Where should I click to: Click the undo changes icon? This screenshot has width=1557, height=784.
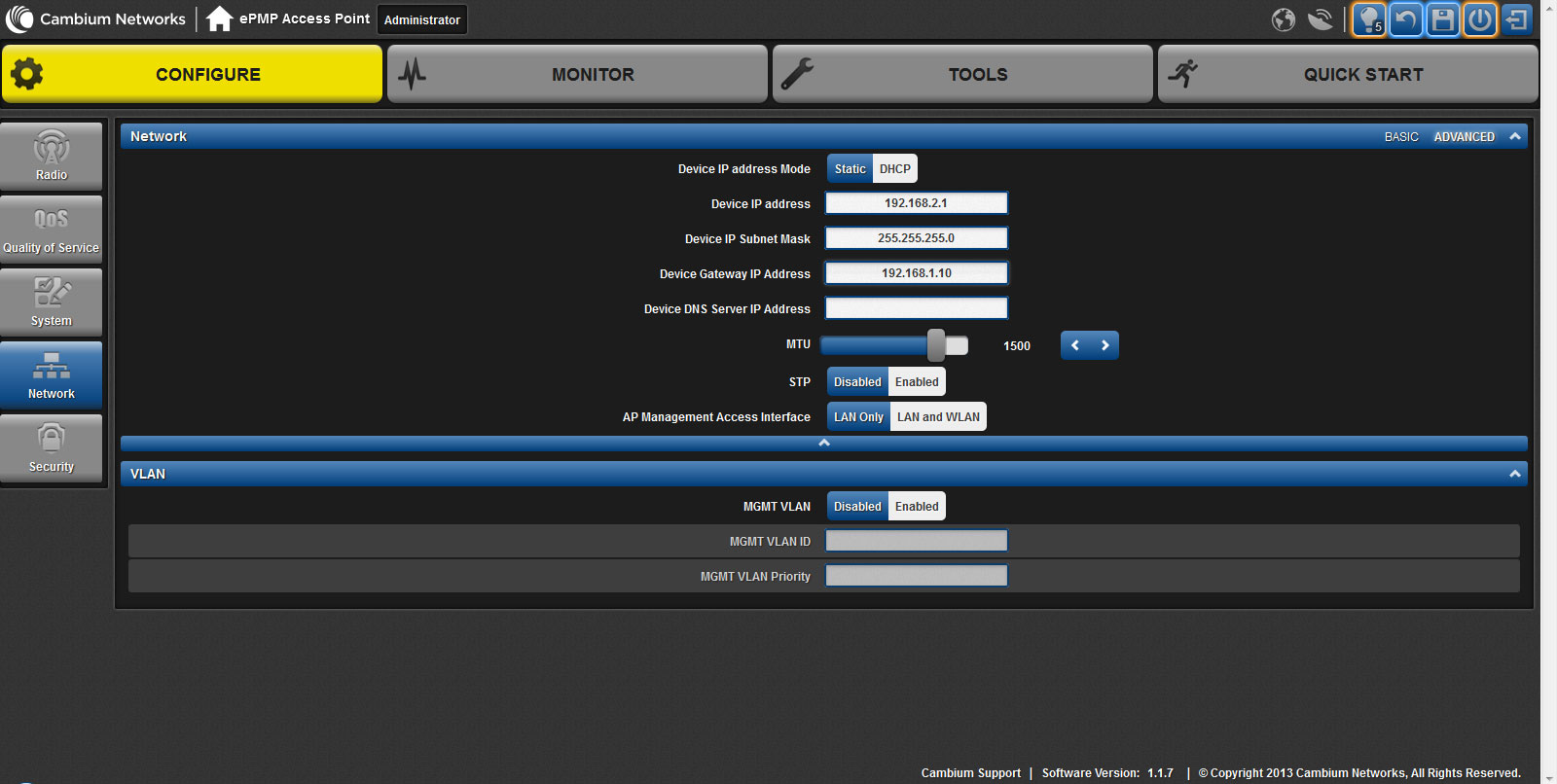click(1406, 19)
